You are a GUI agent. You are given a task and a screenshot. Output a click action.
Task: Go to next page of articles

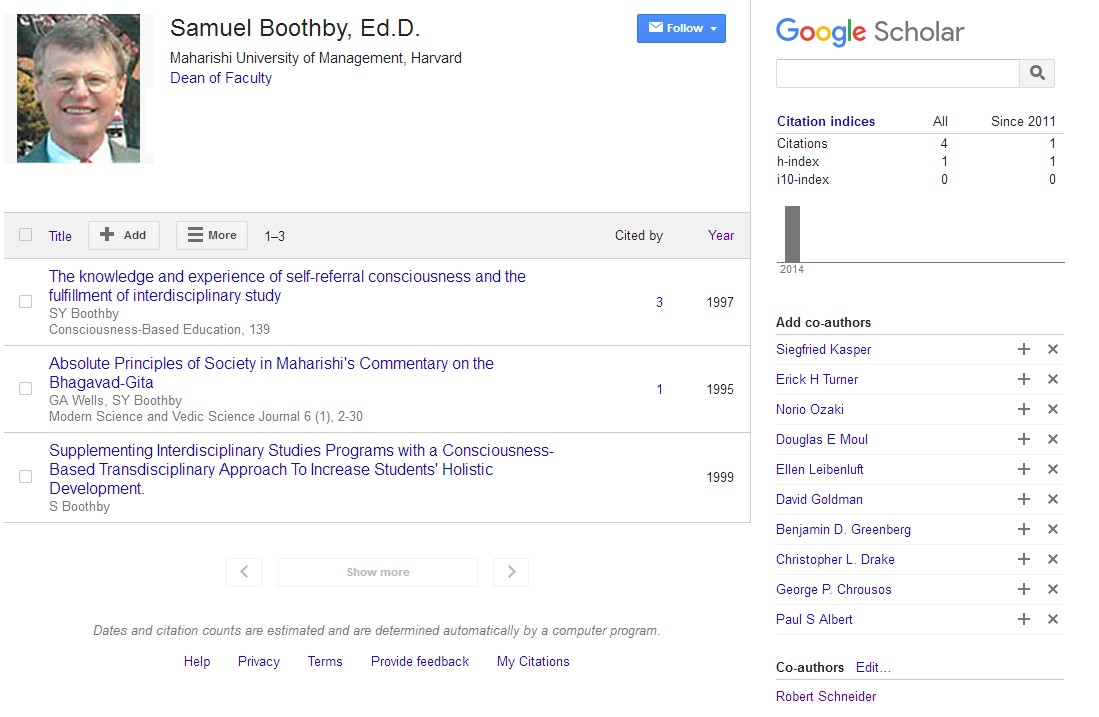point(511,572)
